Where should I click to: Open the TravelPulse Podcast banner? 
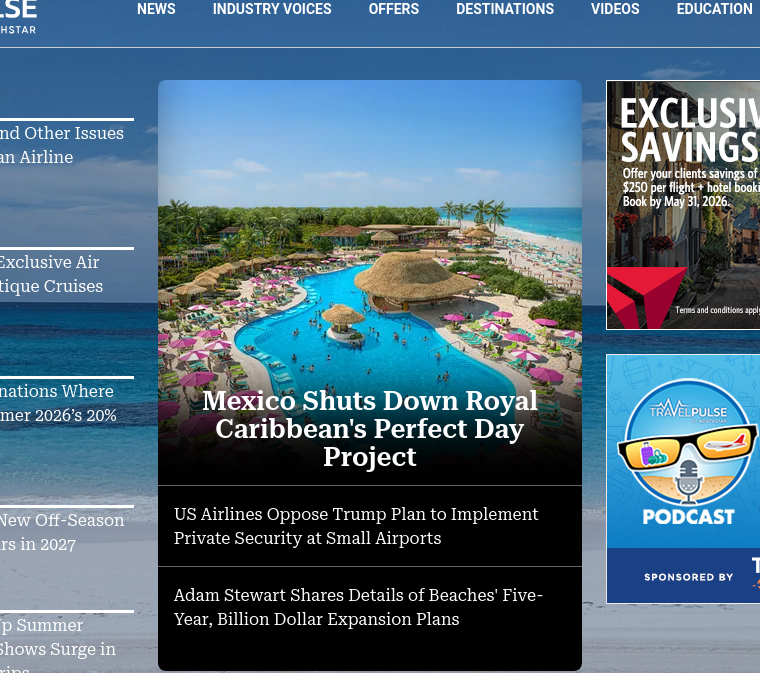(683, 479)
